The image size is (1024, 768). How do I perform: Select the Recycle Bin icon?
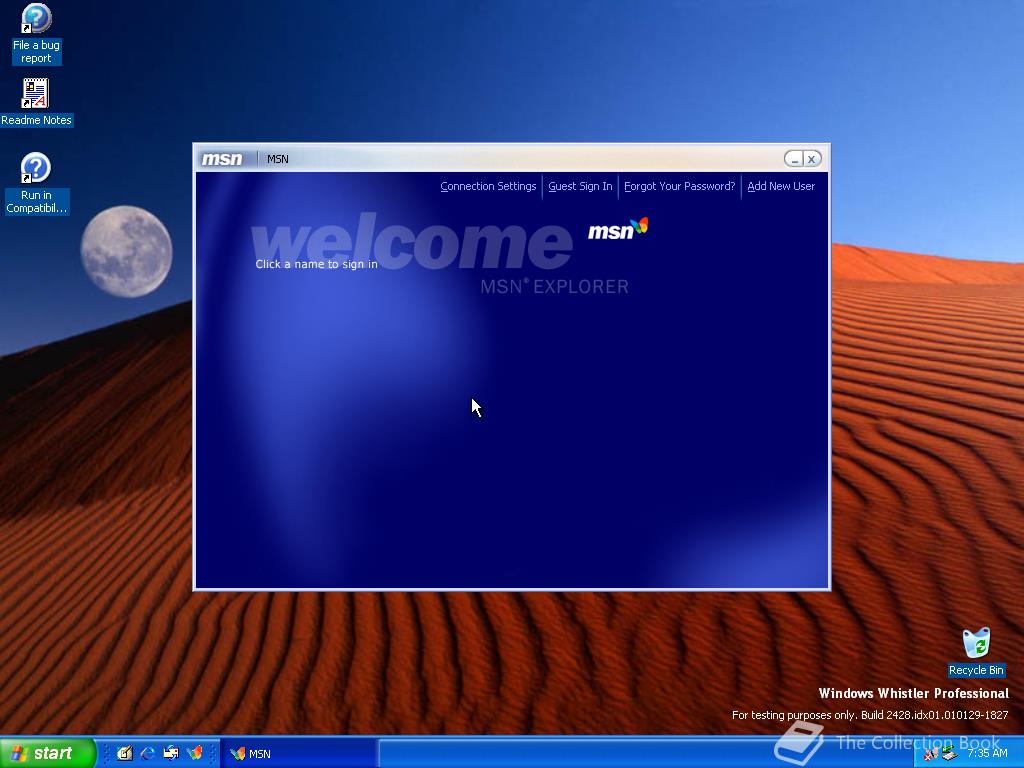pyautogui.click(x=976, y=652)
